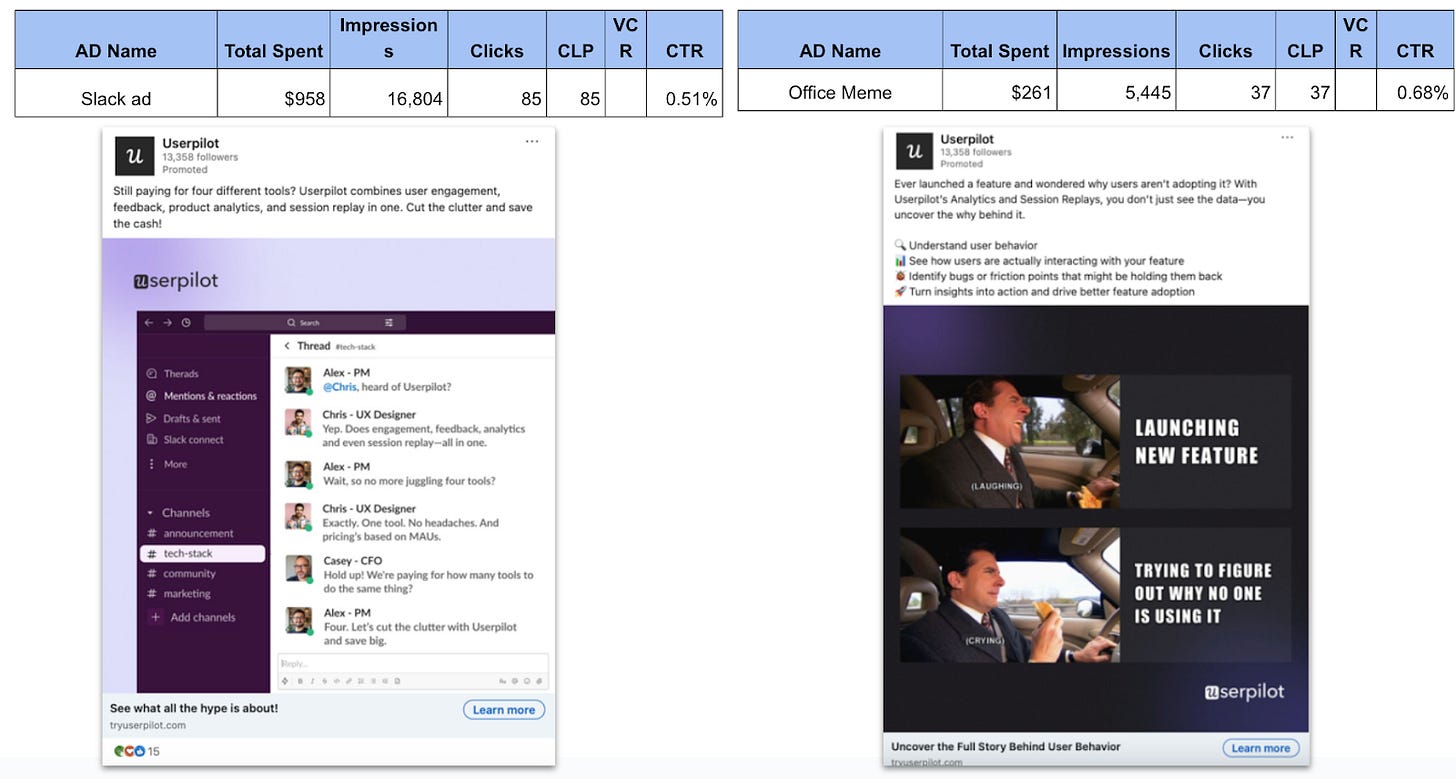Click Userpilot wordmark logo in Slack ad image

coord(176,280)
